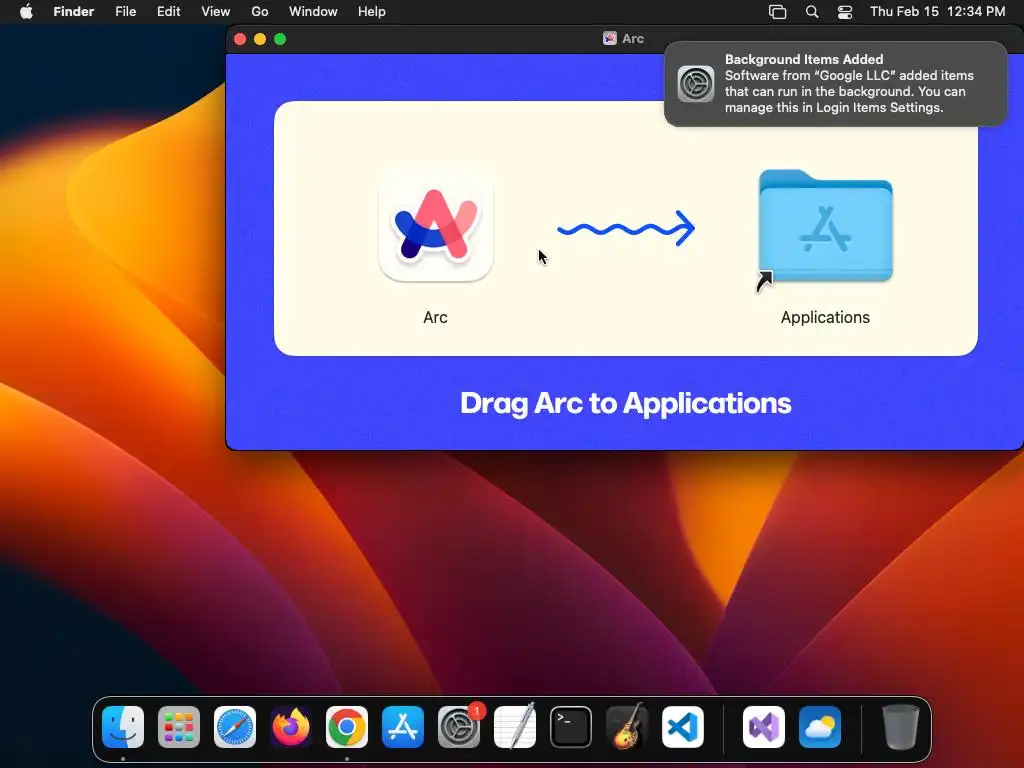Click the Arc title bar proxy icon

[609, 39]
